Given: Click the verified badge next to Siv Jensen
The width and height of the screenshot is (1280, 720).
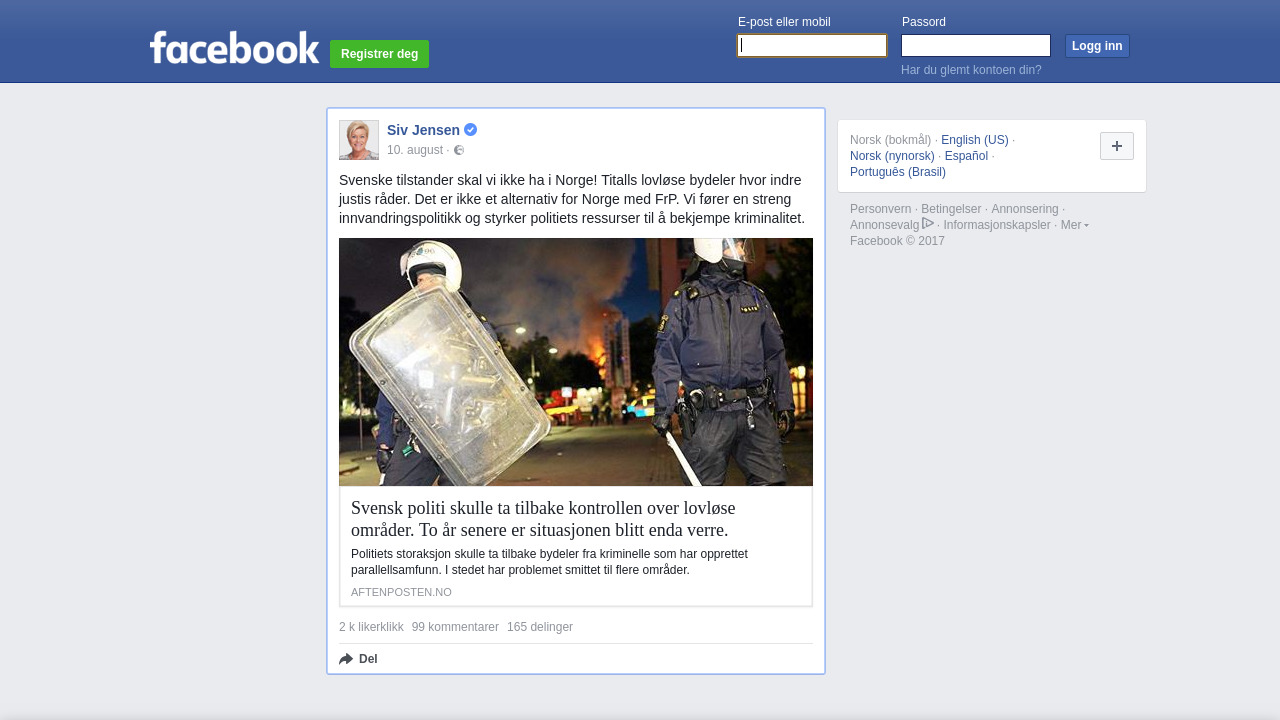Looking at the screenshot, I should click(471, 130).
